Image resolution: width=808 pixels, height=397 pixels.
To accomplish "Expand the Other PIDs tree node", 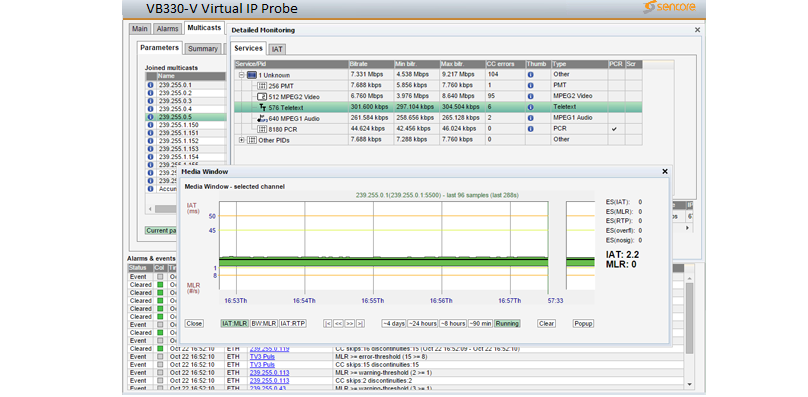I will tap(241, 140).
